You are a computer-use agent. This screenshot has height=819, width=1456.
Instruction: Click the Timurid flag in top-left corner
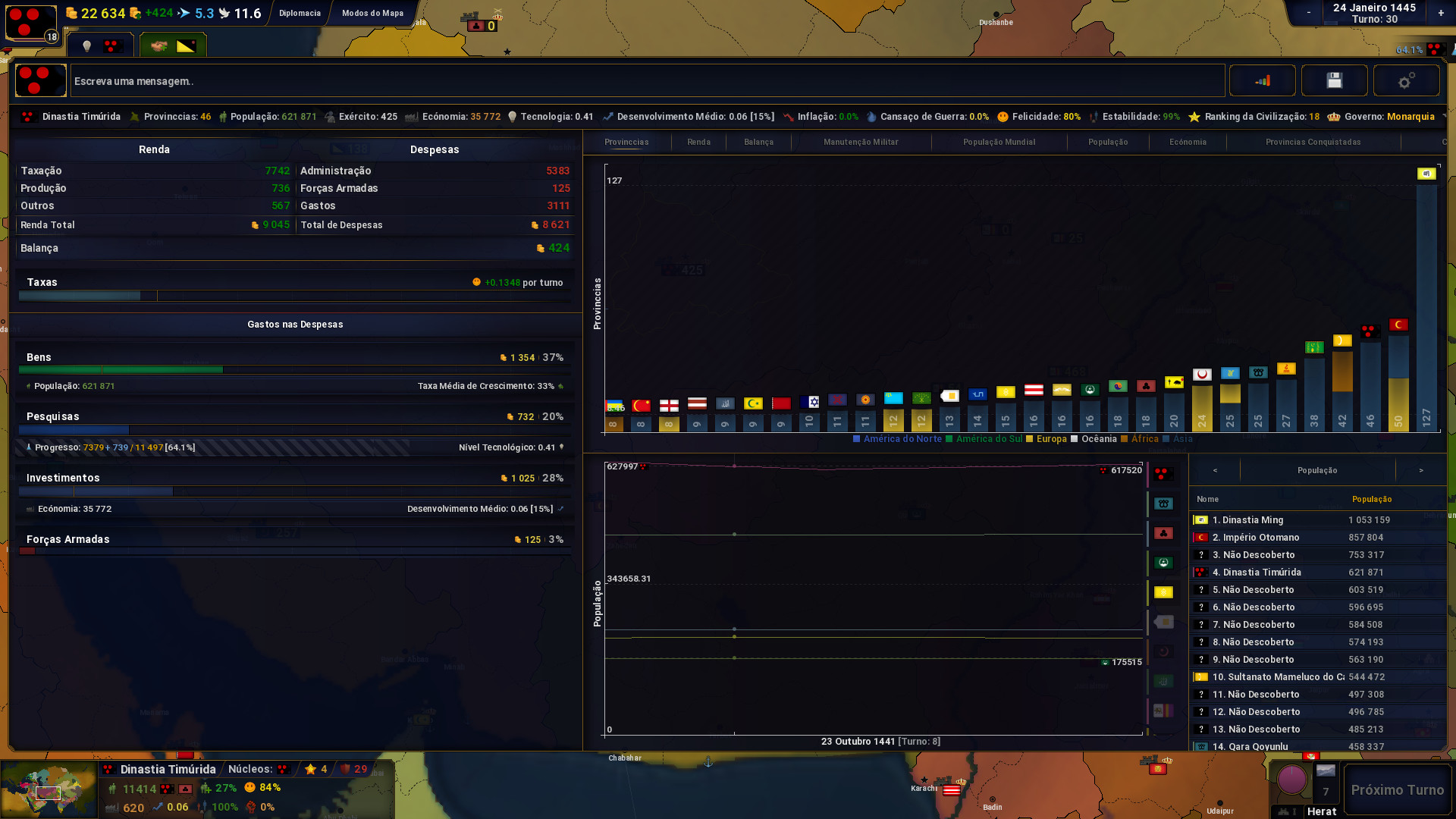coord(31,22)
